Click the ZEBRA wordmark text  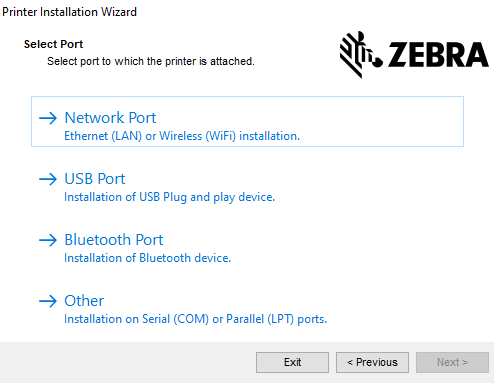(x=438, y=55)
